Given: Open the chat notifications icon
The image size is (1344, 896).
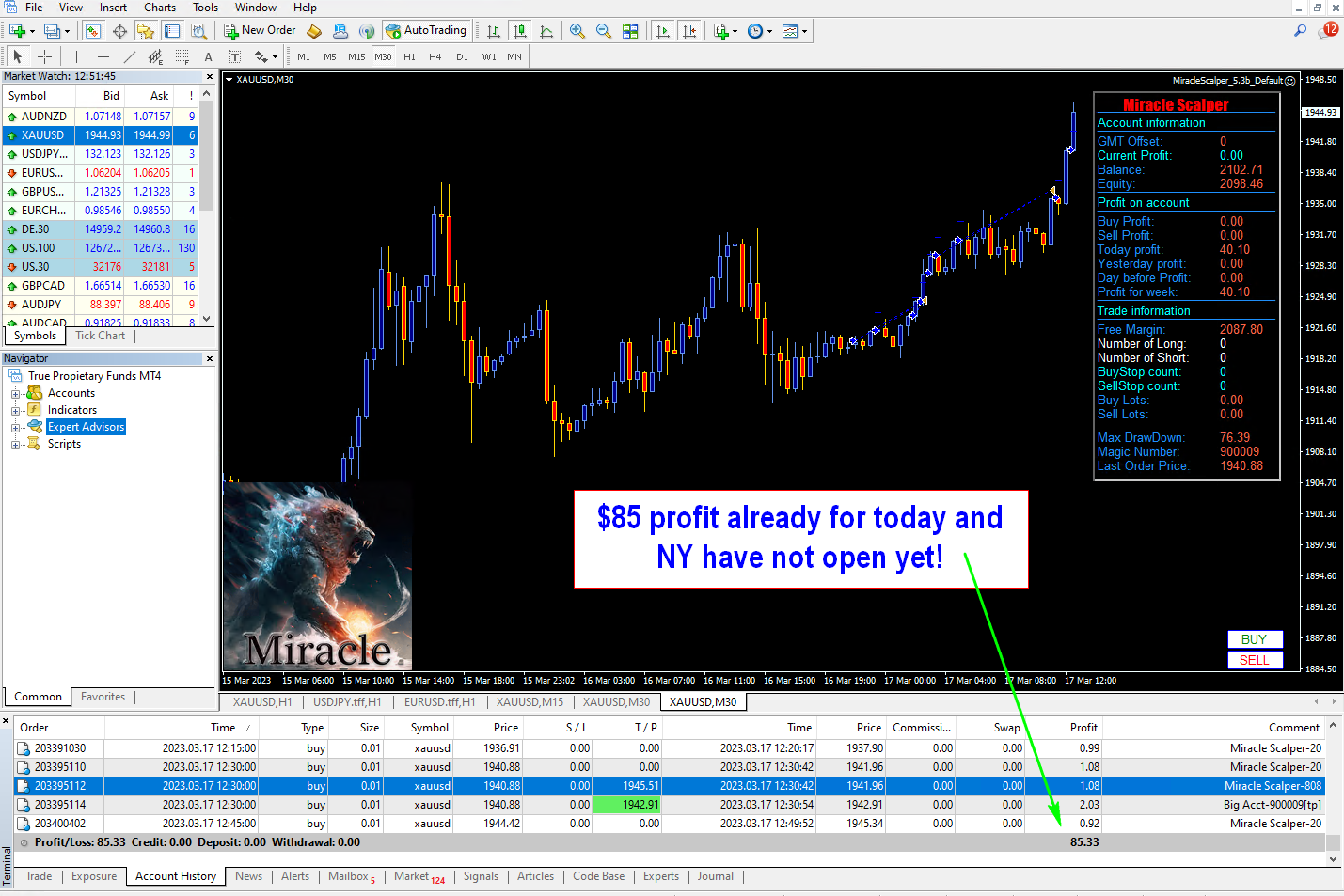Looking at the screenshot, I should tap(1329, 30).
